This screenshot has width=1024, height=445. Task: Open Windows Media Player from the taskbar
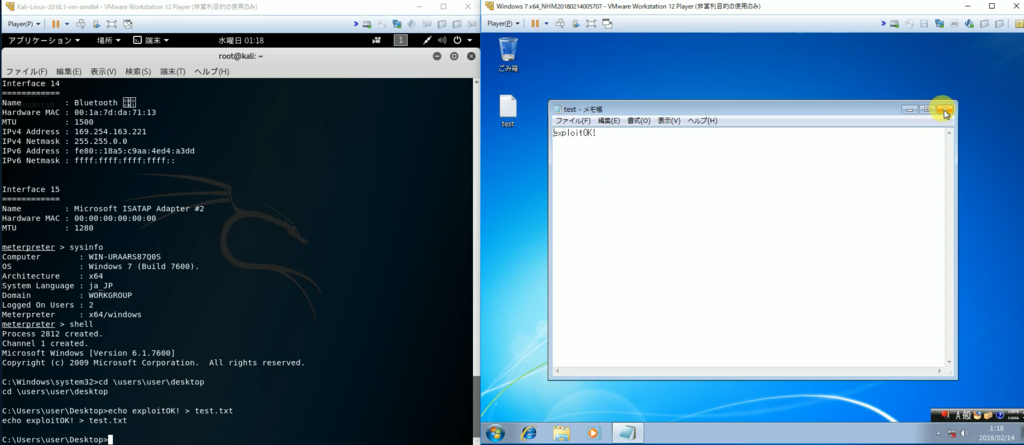594,433
